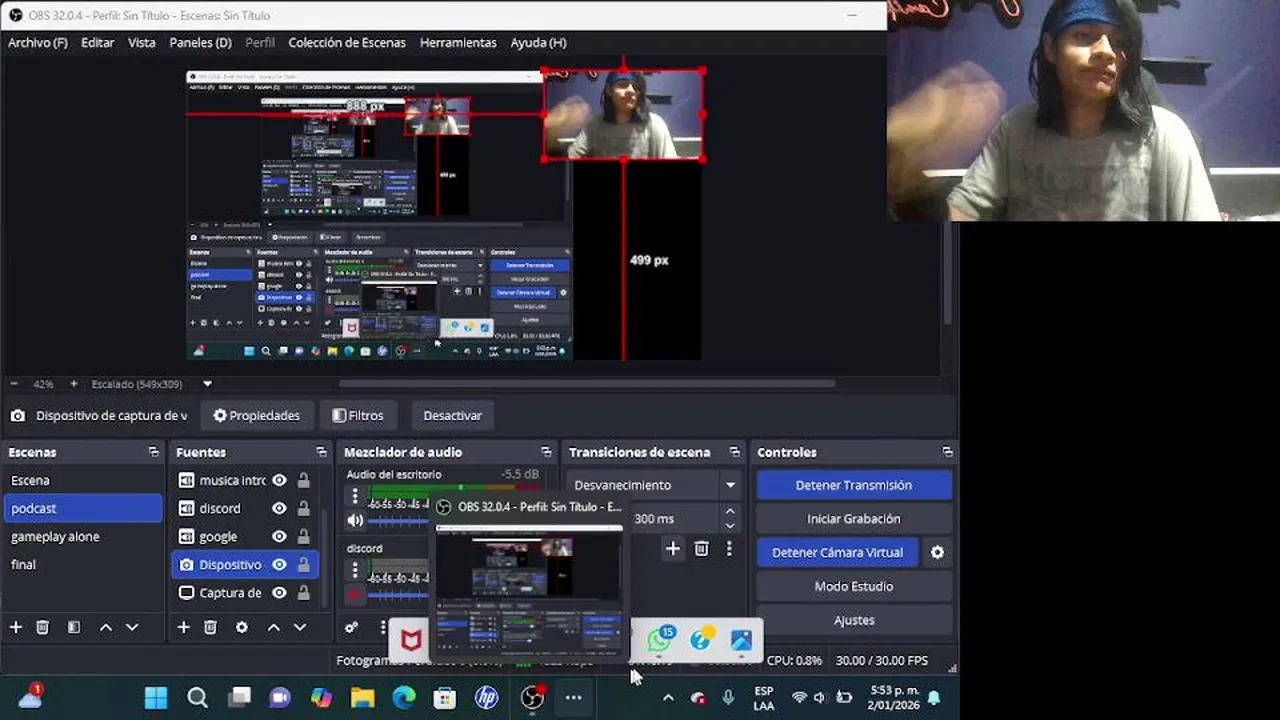Viewport: 1280px width, 720px height.
Task: Click Iniciar Grabación button
Action: (854, 519)
